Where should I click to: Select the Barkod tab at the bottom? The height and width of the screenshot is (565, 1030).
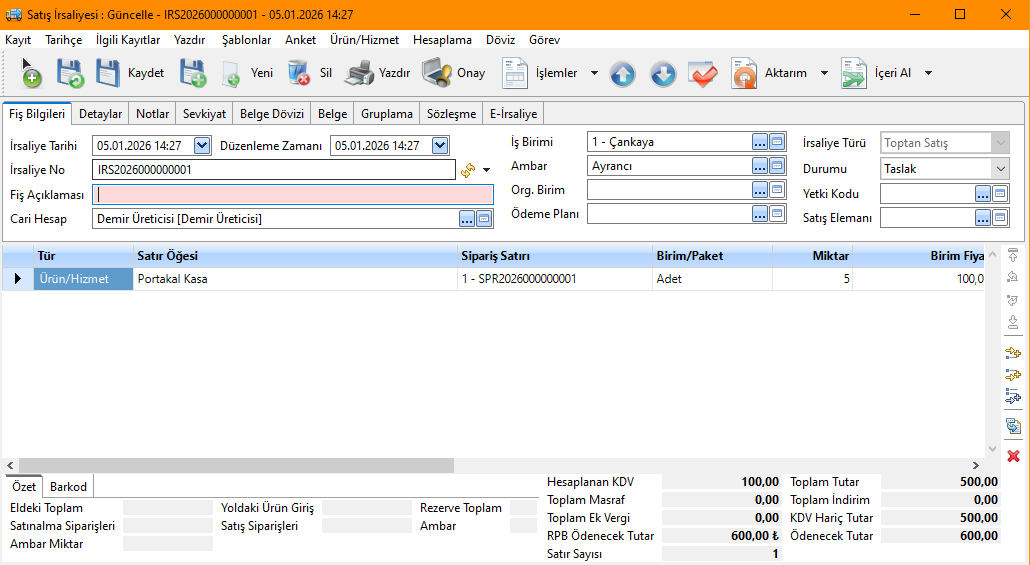(x=69, y=487)
